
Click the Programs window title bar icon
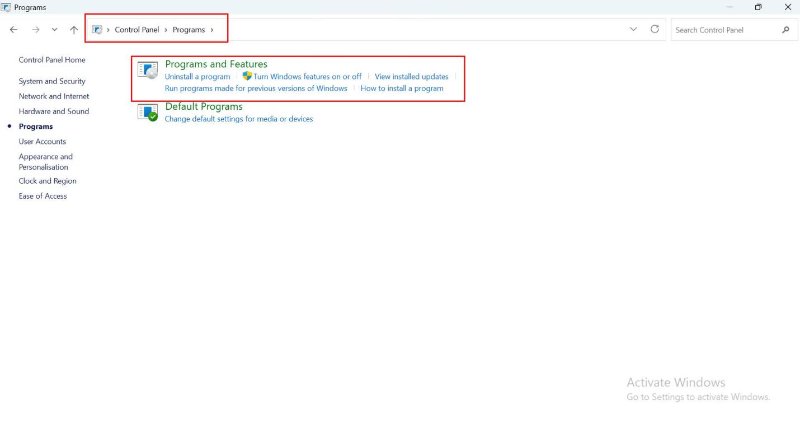coord(6,7)
